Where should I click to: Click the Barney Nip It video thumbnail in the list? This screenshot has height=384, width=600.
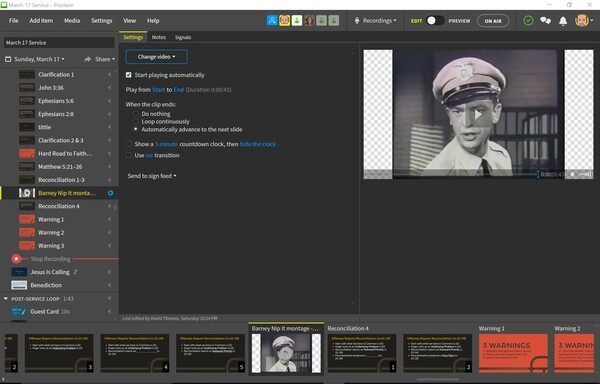(27, 193)
